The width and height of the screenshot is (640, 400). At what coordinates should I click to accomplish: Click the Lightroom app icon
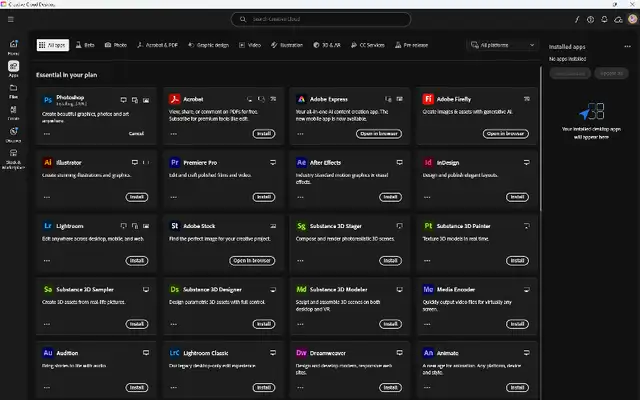(x=48, y=226)
